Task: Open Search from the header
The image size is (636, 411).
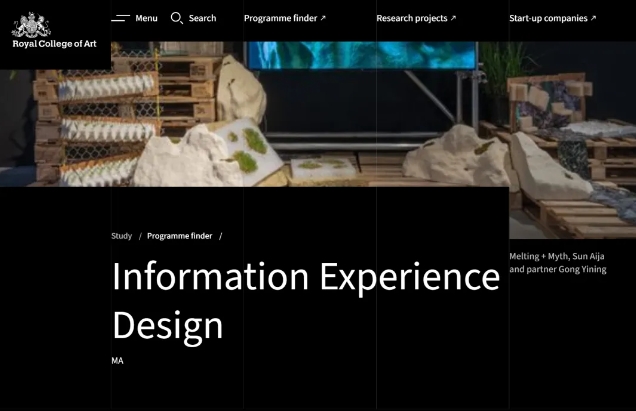Action: pos(202,18)
